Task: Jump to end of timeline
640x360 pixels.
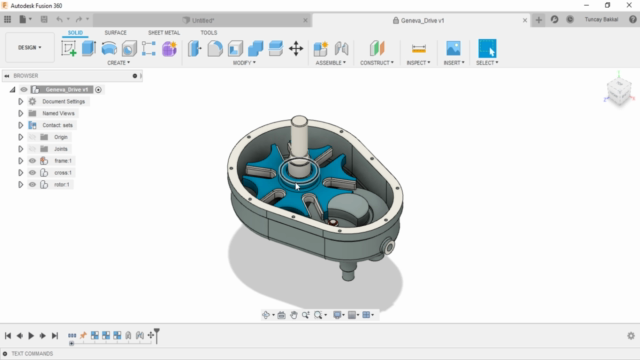Action: coord(55,336)
